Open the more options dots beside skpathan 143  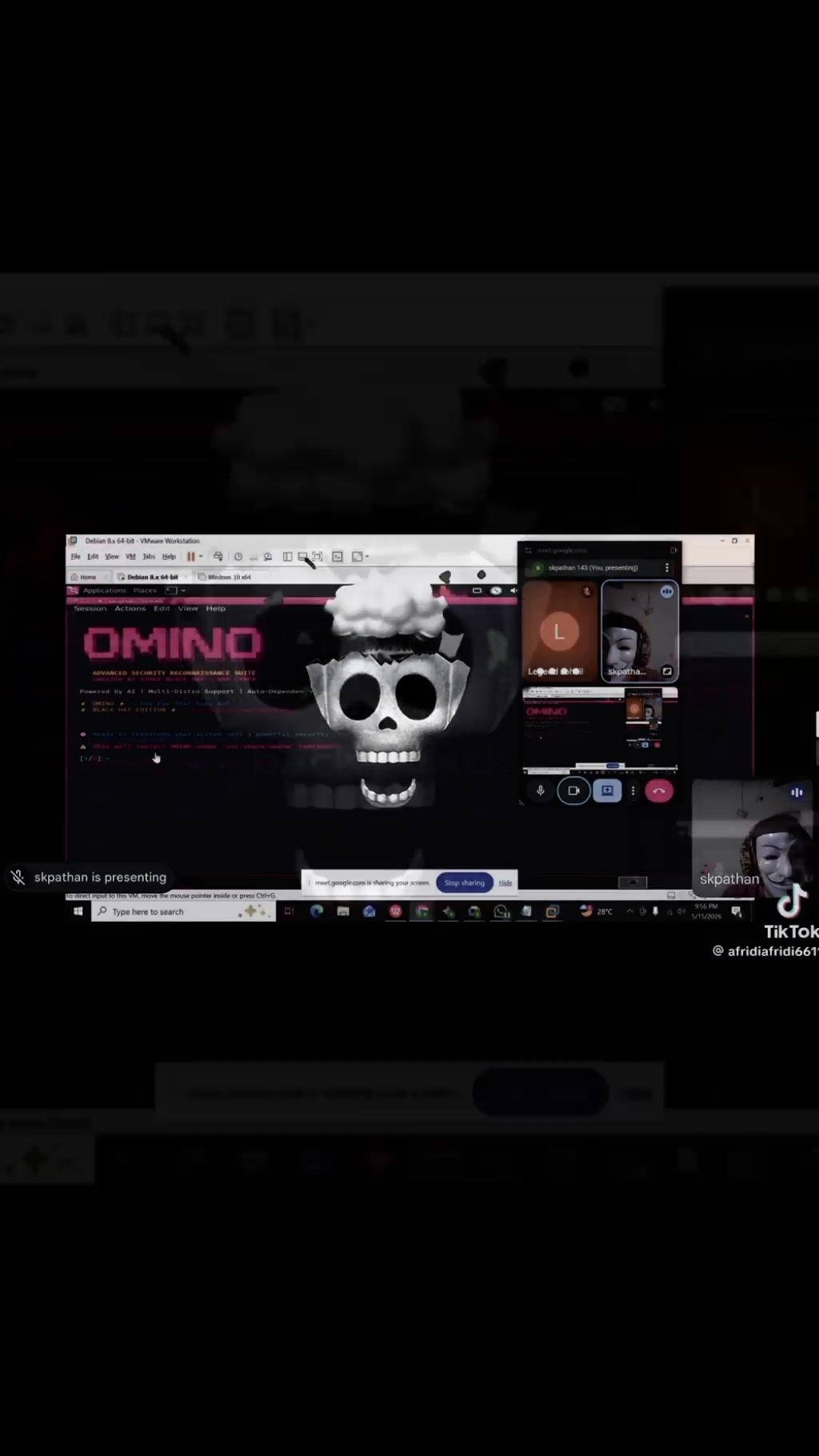point(667,568)
